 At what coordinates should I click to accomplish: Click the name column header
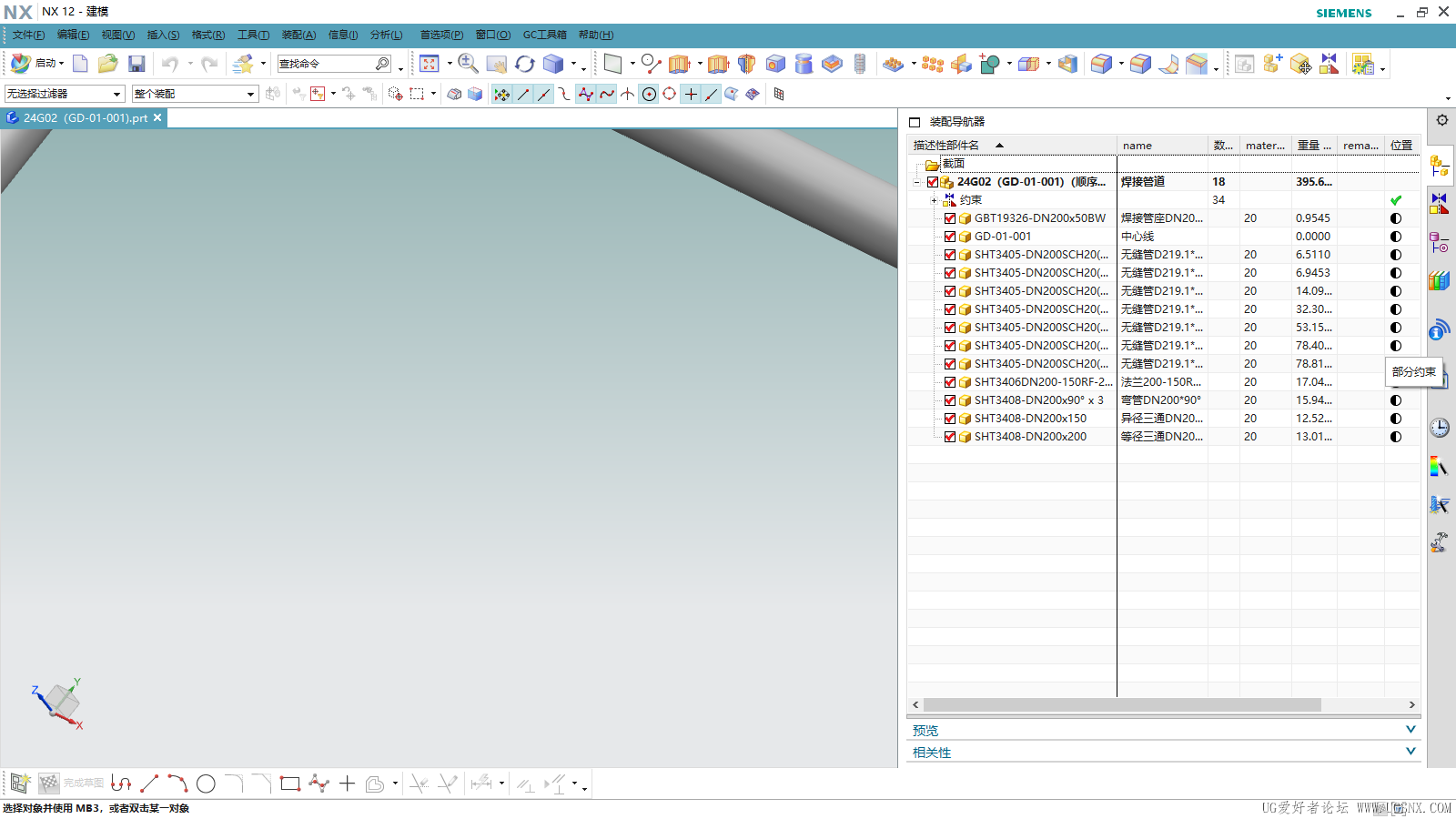click(1162, 146)
